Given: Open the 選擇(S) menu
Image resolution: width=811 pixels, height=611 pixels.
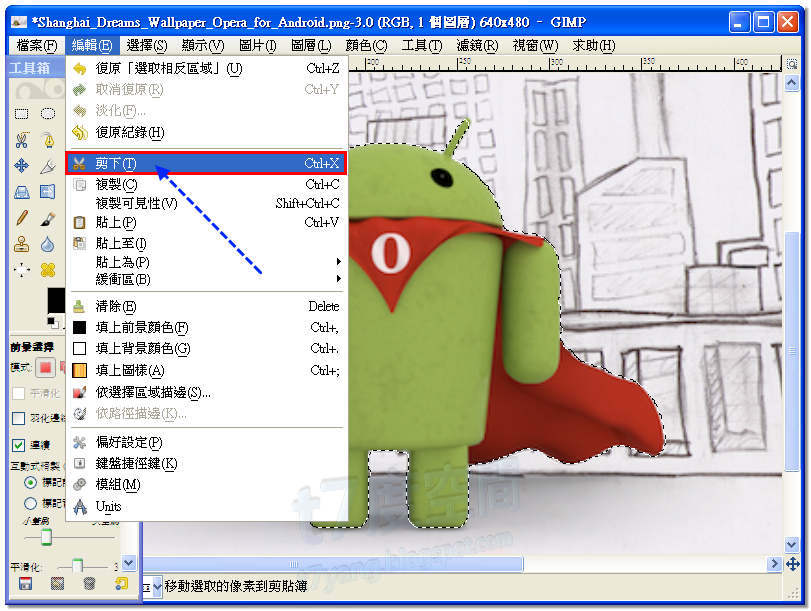Looking at the screenshot, I should pyautogui.click(x=147, y=46).
